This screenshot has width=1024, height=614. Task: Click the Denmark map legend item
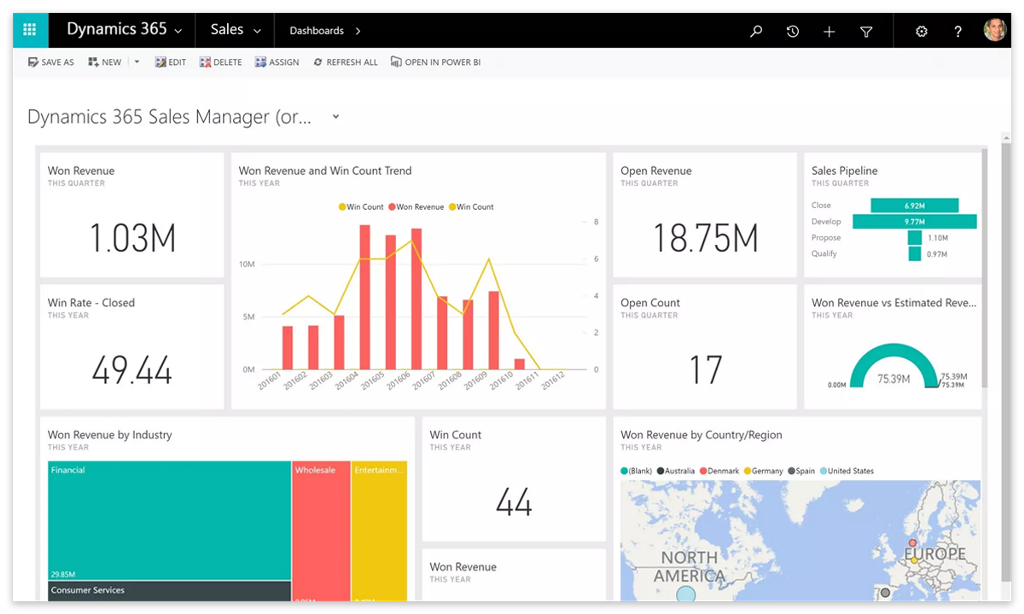[719, 471]
